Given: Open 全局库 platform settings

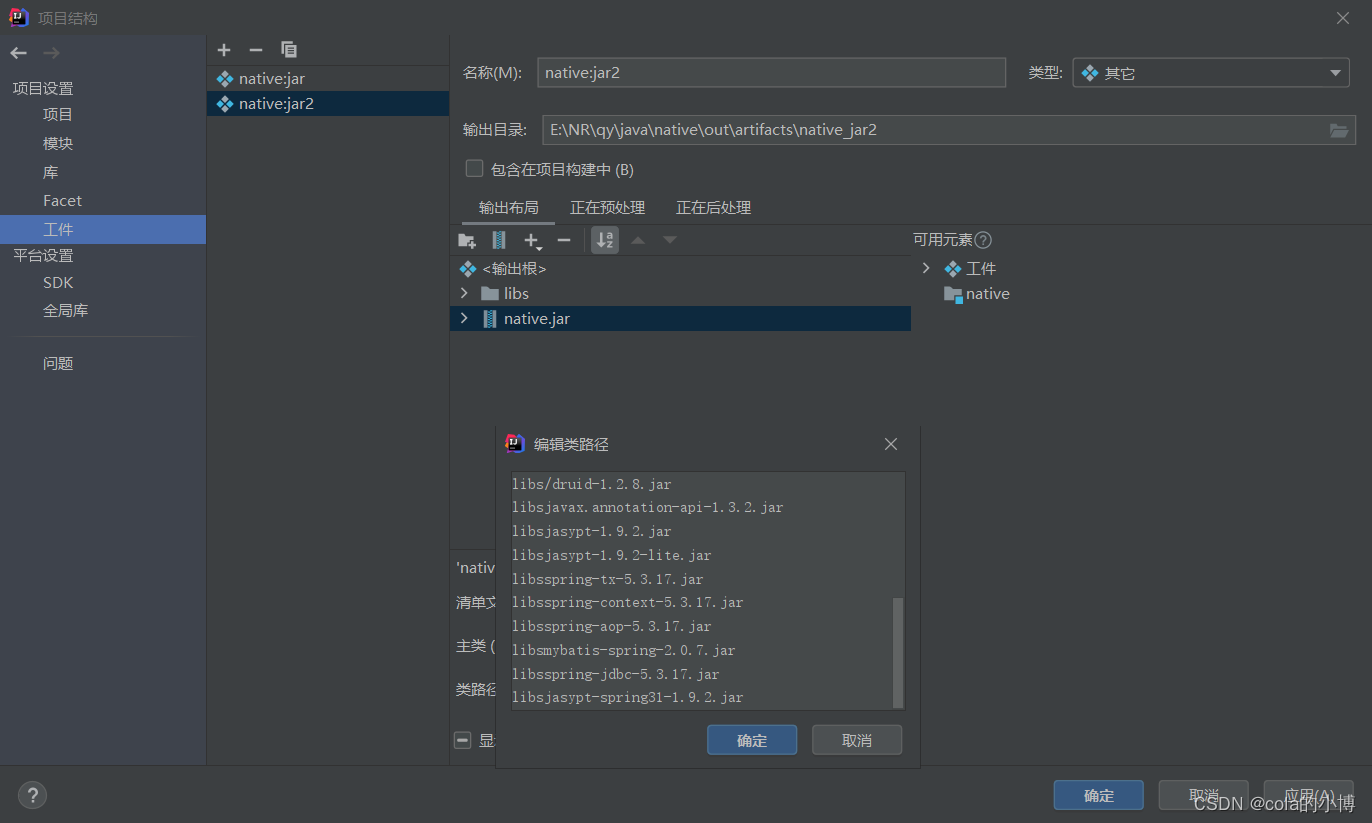Looking at the screenshot, I should [65, 311].
